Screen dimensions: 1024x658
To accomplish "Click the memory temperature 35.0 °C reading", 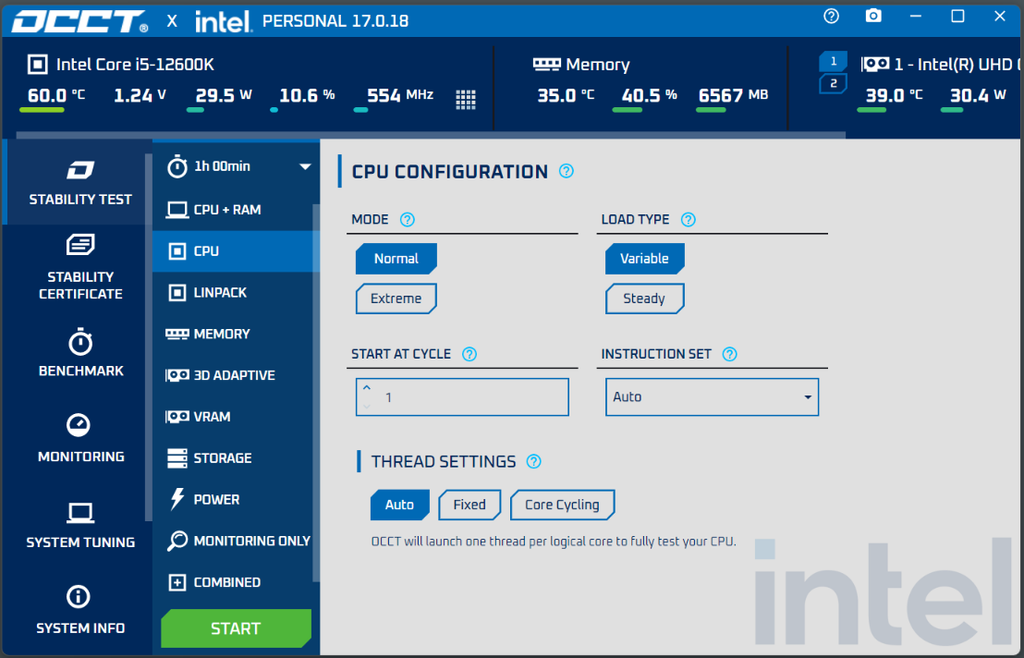I will pyautogui.click(x=566, y=96).
